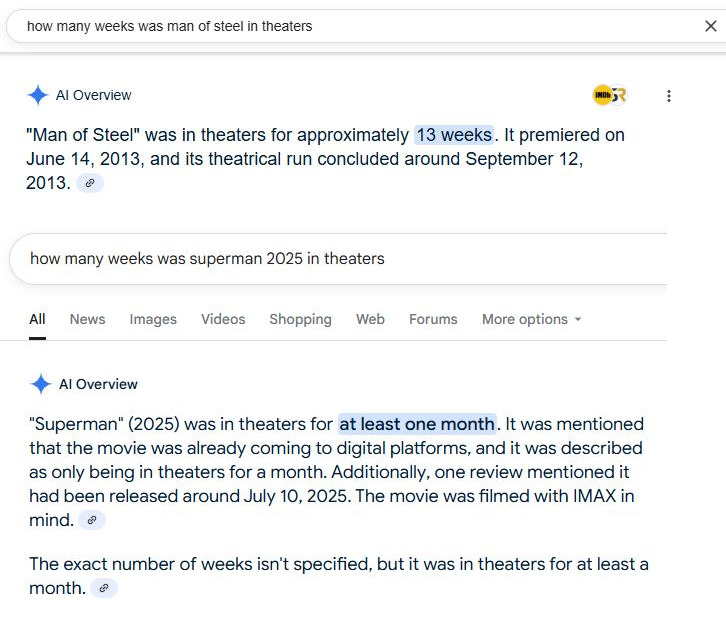
Task: Select the Videos tab
Action: click(223, 319)
